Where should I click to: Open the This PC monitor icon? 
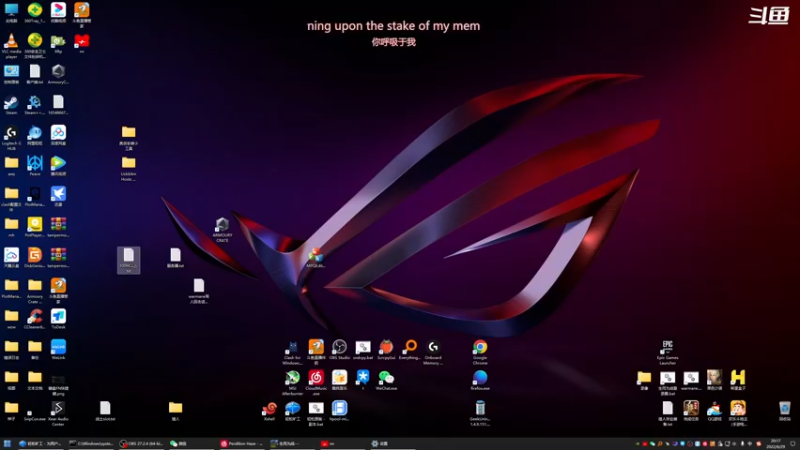click(x=11, y=13)
